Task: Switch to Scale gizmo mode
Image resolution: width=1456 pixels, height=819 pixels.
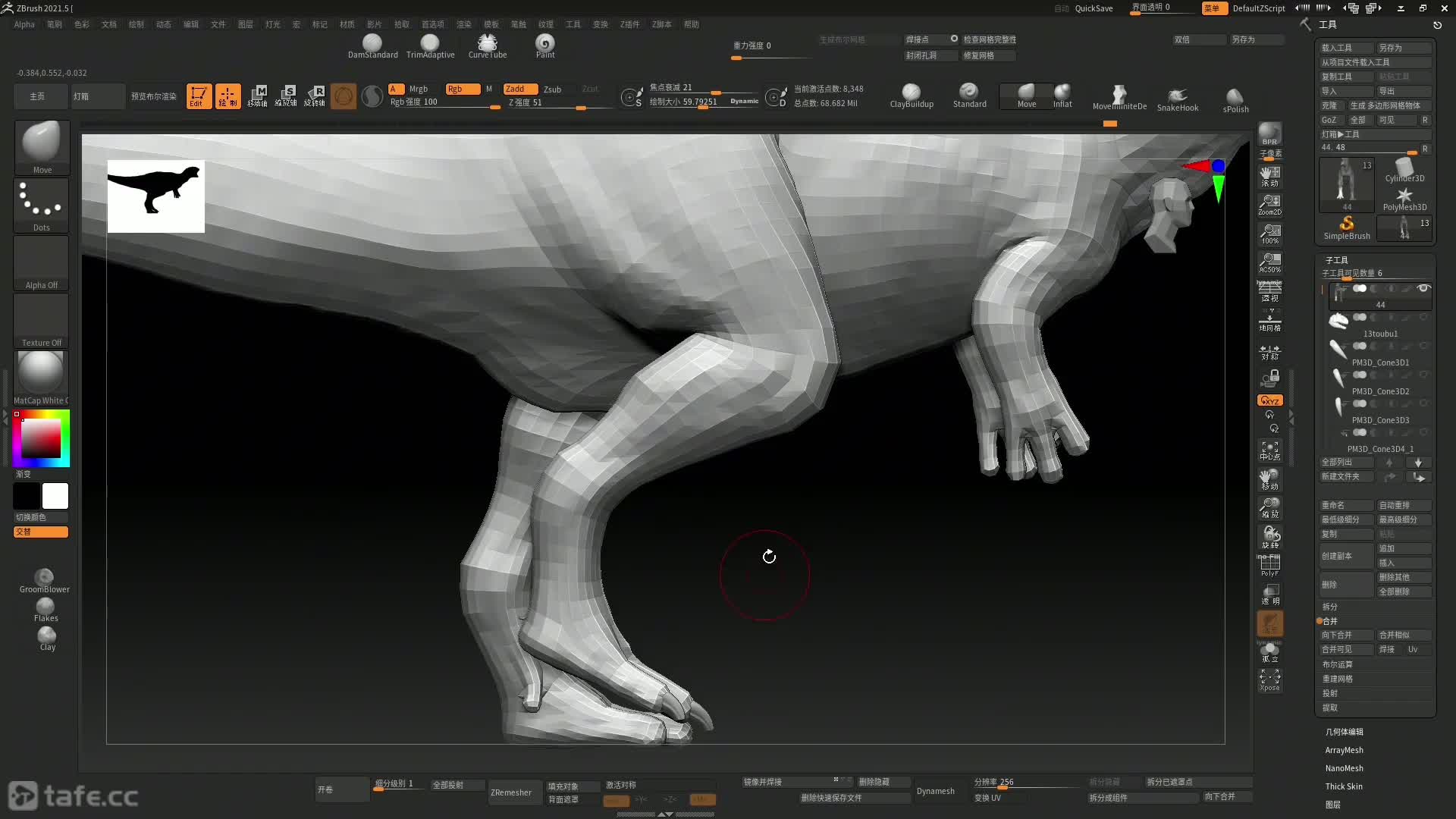Action: click(286, 96)
